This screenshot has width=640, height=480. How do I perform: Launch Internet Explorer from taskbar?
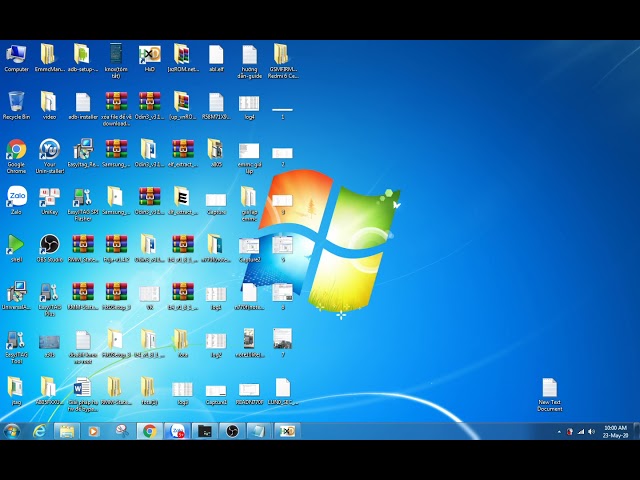click(40, 431)
